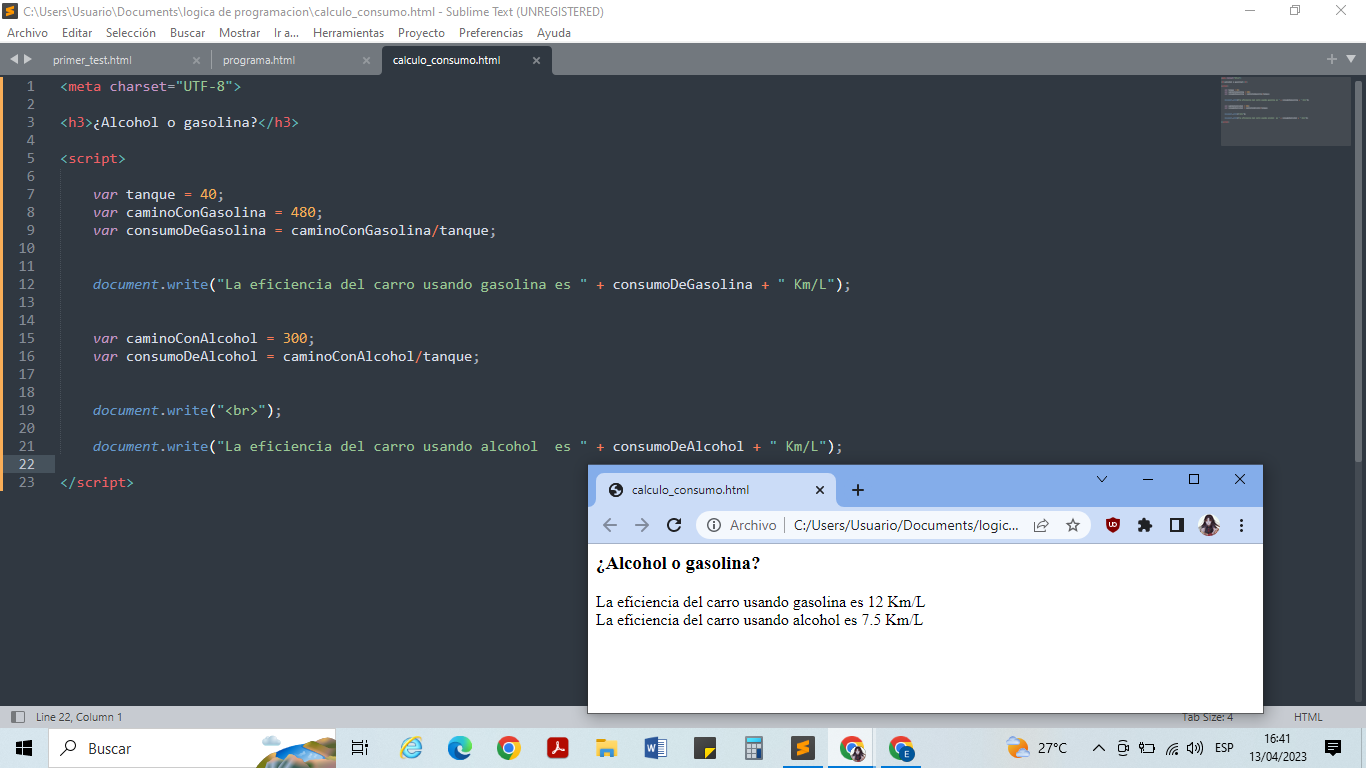Launch Microsoft Edge from taskbar
The image size is (1366, 768).
460,748
